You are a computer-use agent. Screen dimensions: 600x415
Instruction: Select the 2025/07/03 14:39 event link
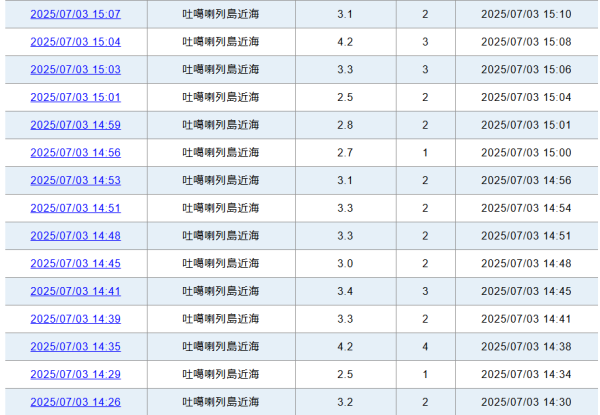click(75, 319)
